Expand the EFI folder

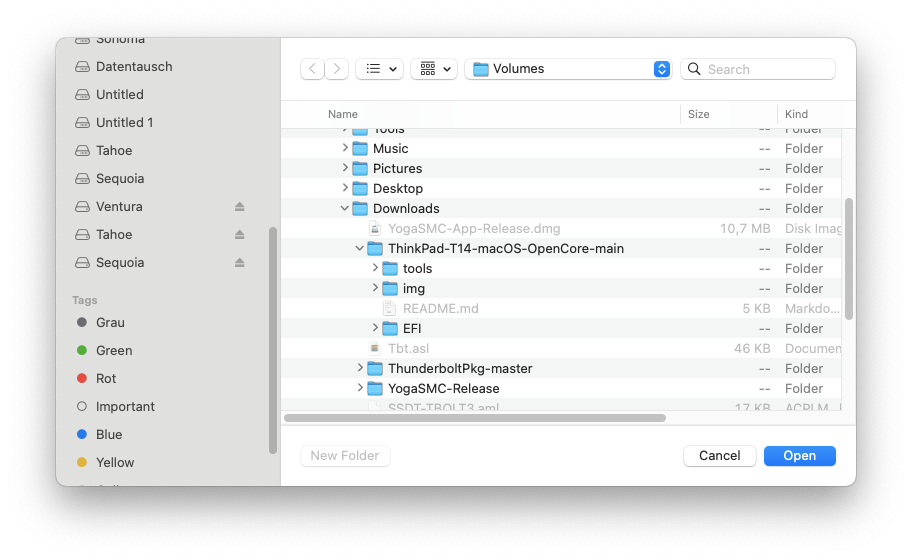(x=375, y=328)
